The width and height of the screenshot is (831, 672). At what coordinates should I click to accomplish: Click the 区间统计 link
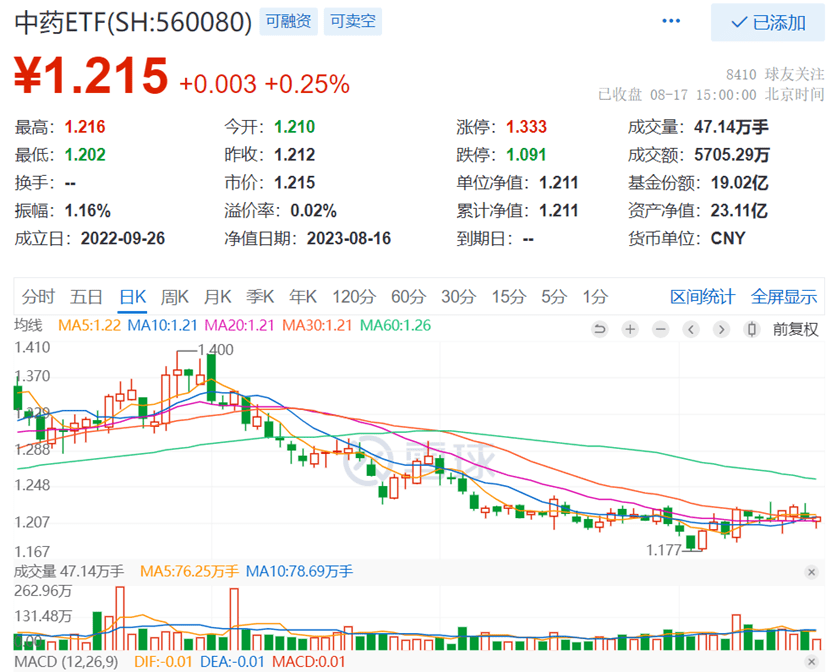[x=702, y=296]
